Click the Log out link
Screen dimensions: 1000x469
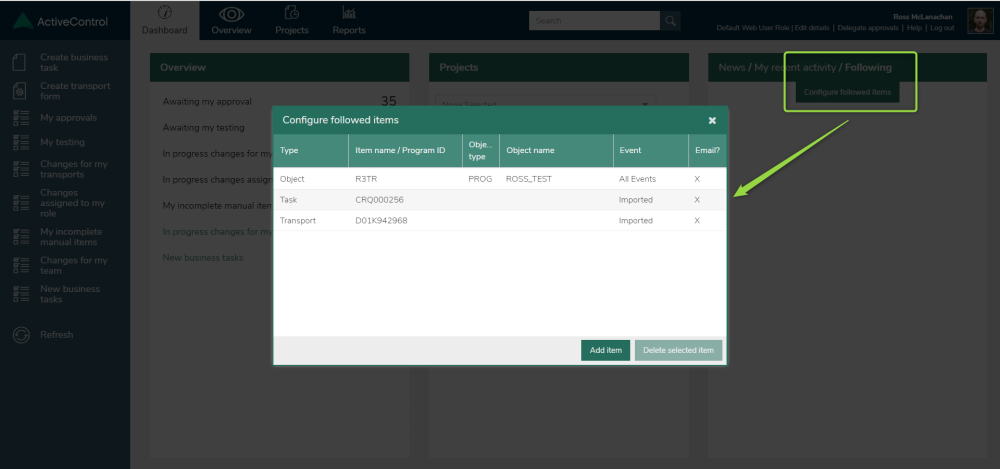tap(942, 28)
